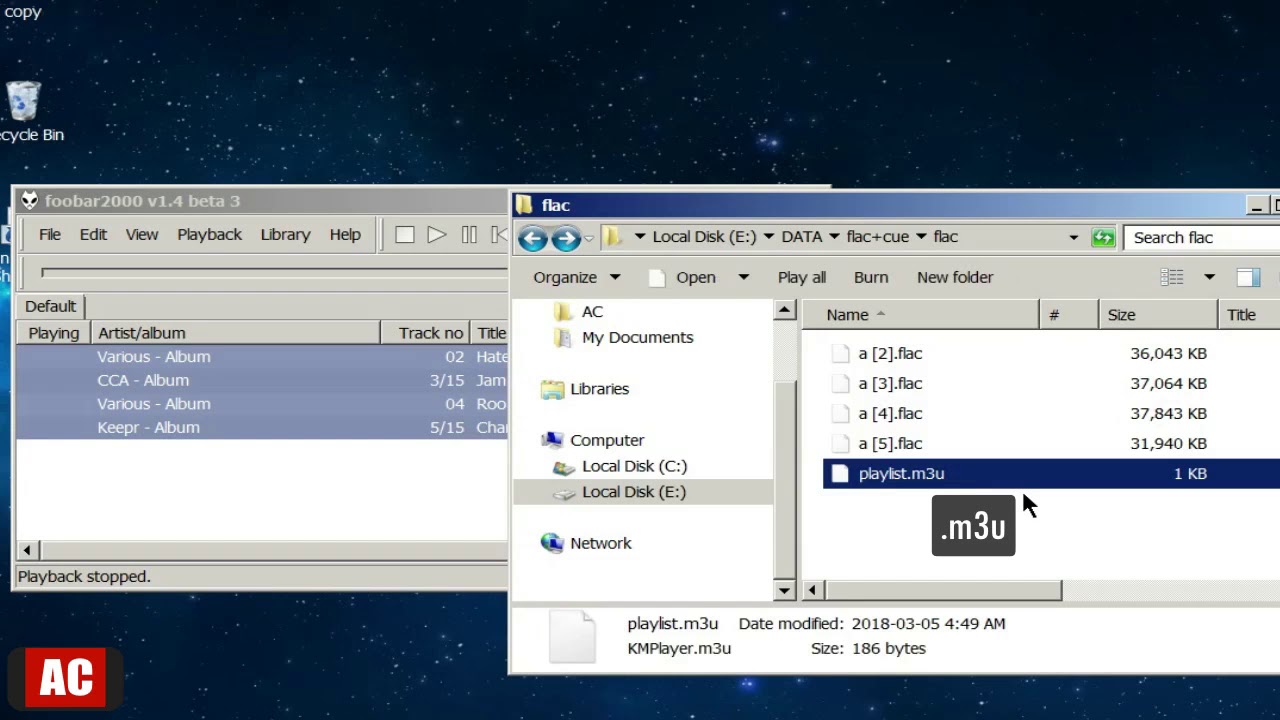This screenshot has width=1280, height=720.
Task: Expand the arrow next to Open button
Action: 743,277
